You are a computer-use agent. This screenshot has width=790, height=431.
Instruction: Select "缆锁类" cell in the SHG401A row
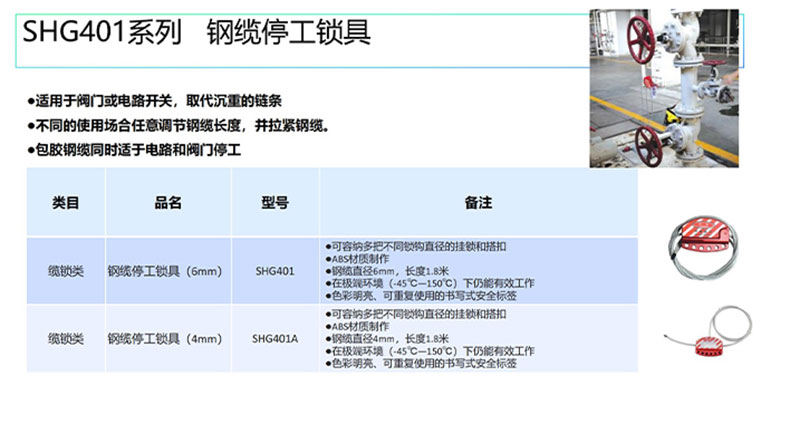coord(66,339)
